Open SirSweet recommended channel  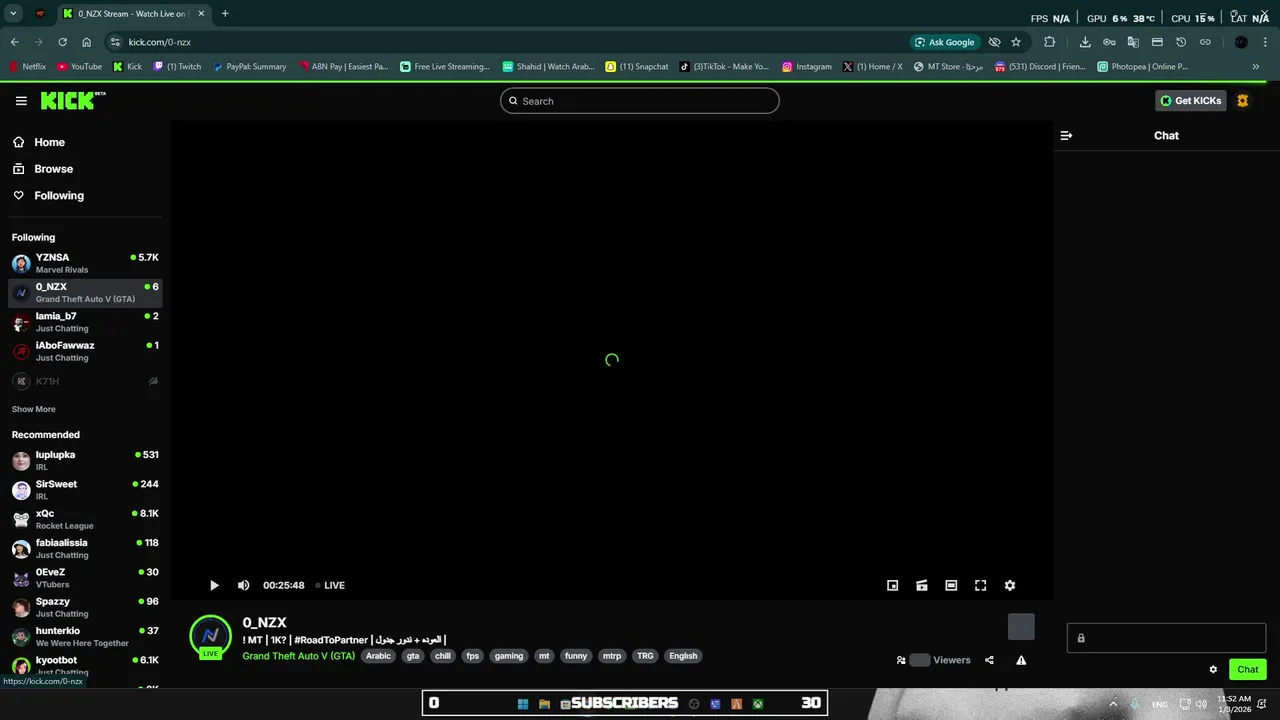[85, 490]
